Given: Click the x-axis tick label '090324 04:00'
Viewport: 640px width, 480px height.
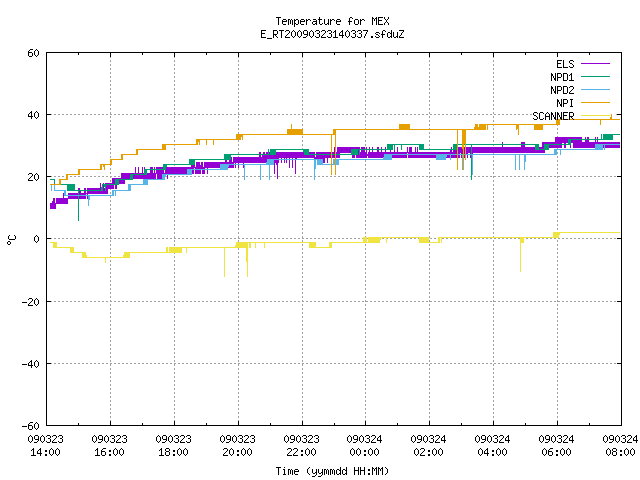Looking at the screenshot, I should 493,446.
